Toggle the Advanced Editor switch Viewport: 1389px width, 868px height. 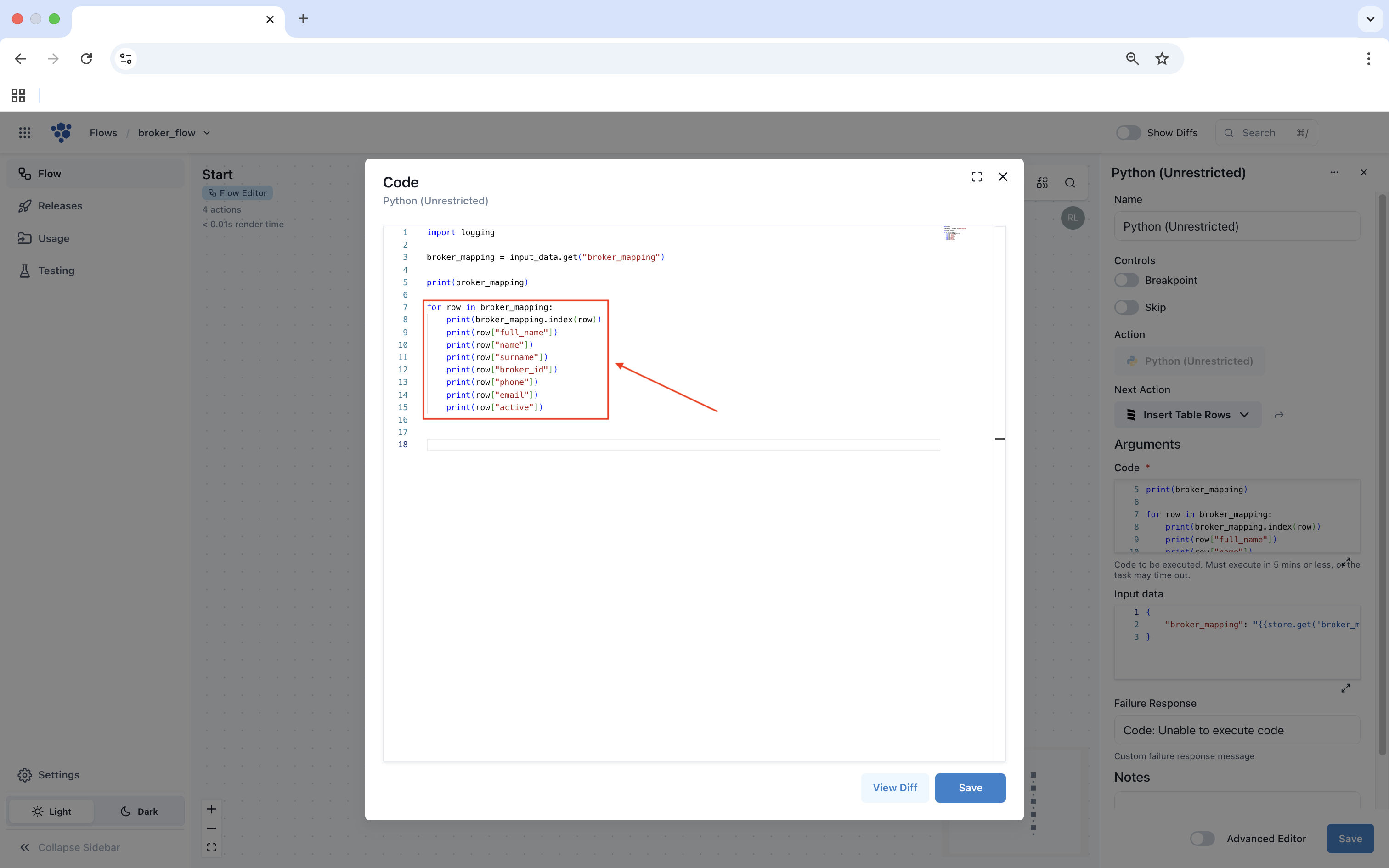[1202, 839]
